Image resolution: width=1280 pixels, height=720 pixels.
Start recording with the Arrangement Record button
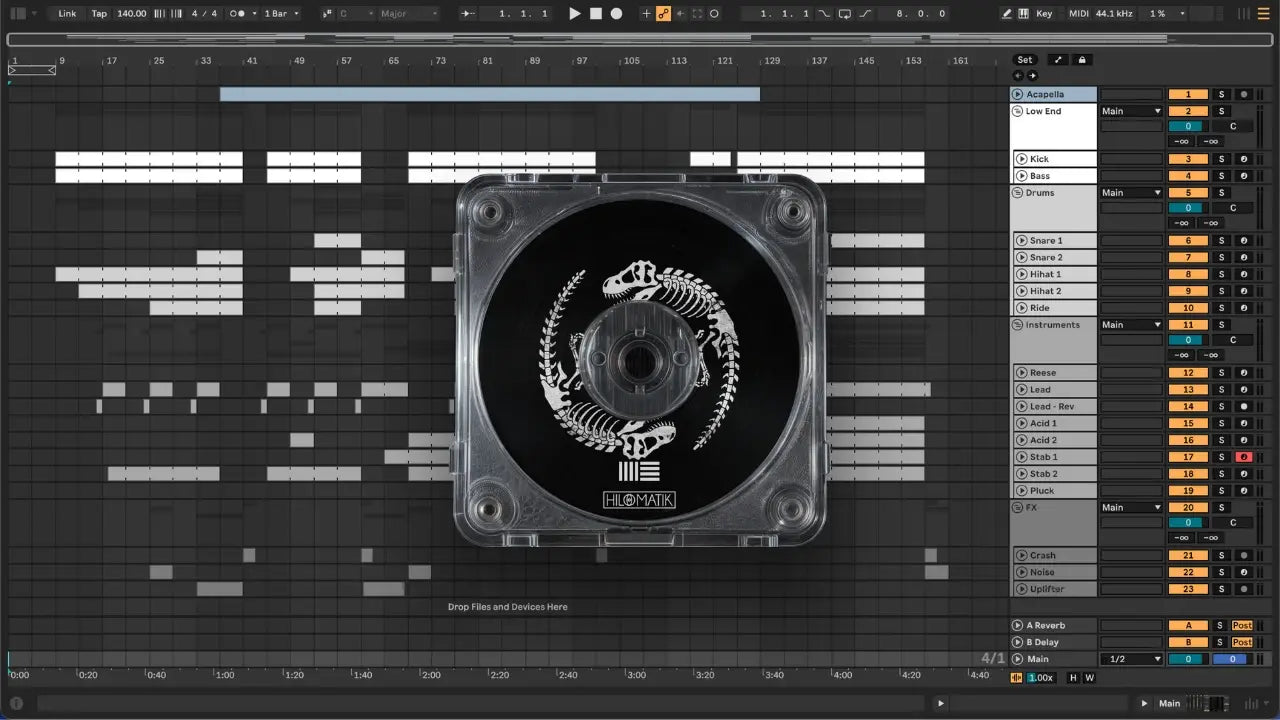pos(616,14)
